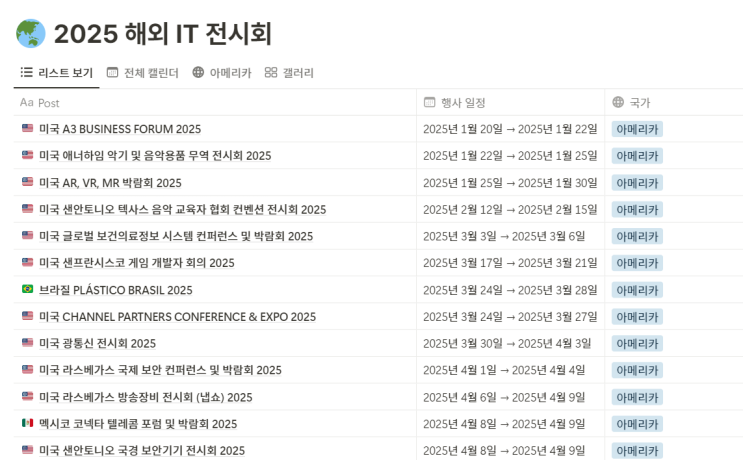Click 아메리카 tag in AR, VR, MR 박람회 row
This screenshot has height=460, width=743.
coord(637,183)
